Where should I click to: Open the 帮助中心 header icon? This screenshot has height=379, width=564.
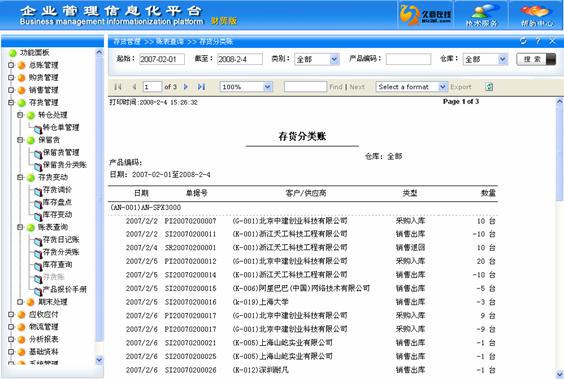(537, 14)
